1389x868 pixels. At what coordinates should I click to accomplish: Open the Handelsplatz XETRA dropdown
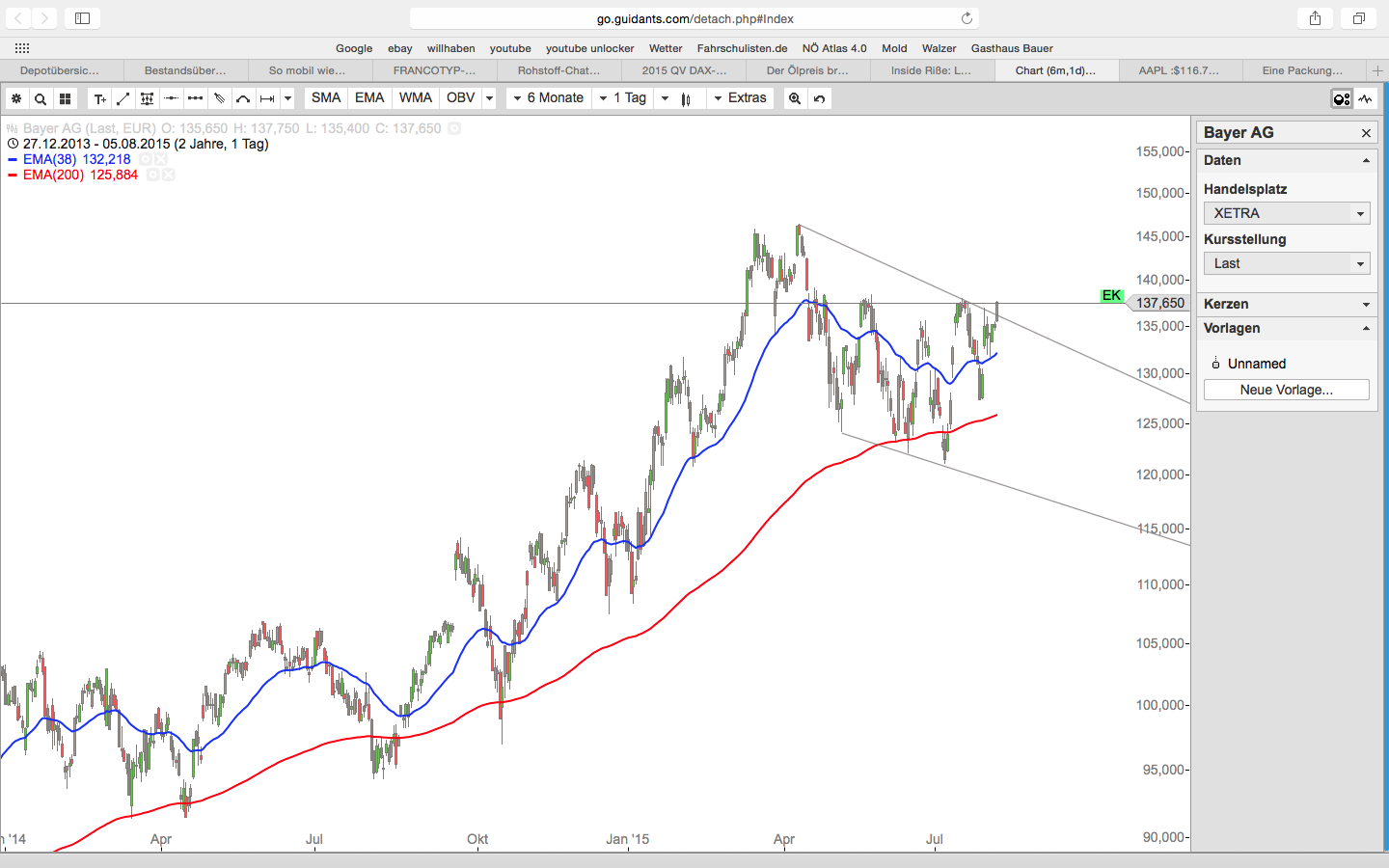tap(1287, 213)
